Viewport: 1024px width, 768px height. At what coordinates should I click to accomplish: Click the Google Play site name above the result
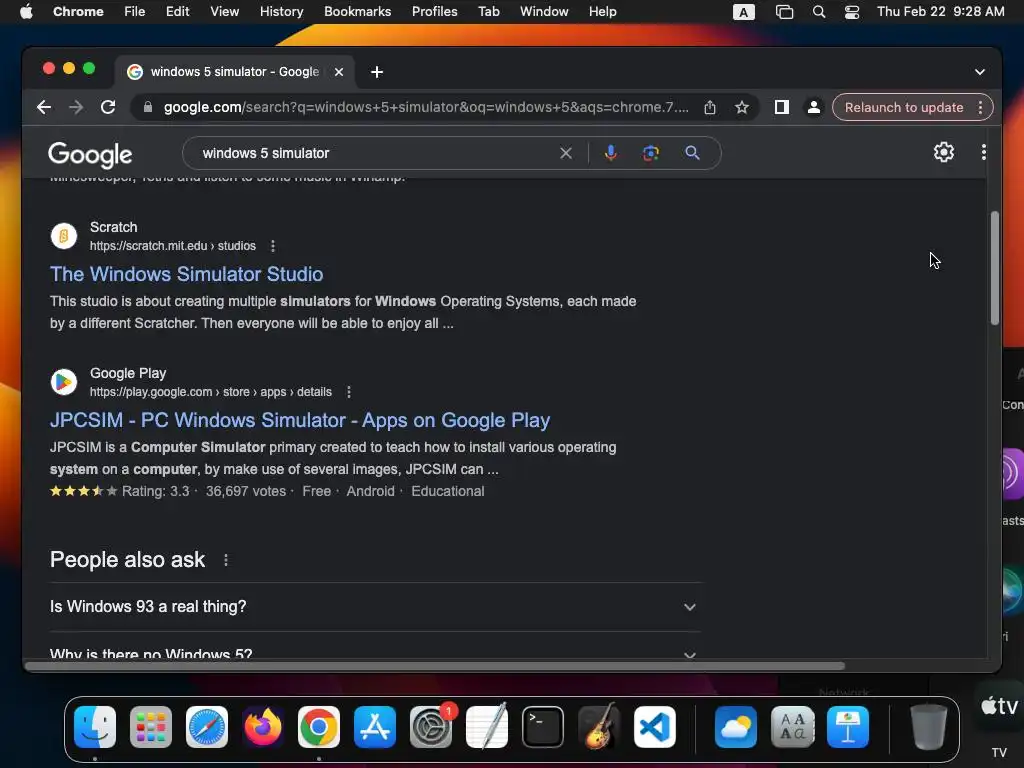128,373
